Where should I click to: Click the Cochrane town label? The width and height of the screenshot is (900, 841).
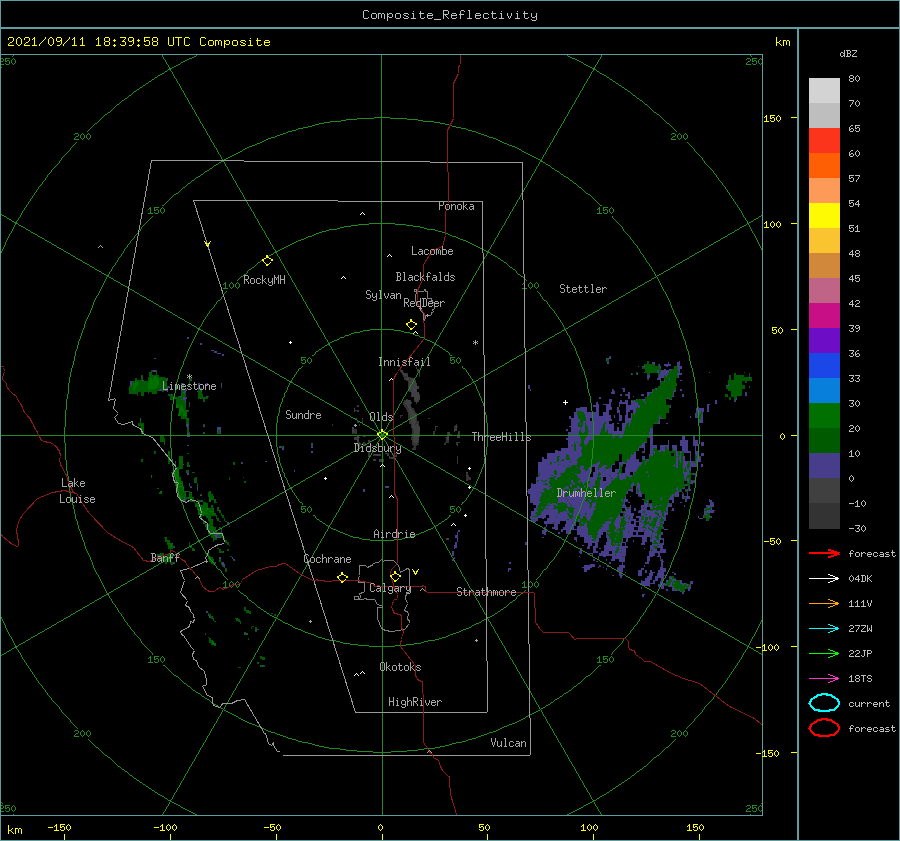pyautogui.click(x=327, y=559)
